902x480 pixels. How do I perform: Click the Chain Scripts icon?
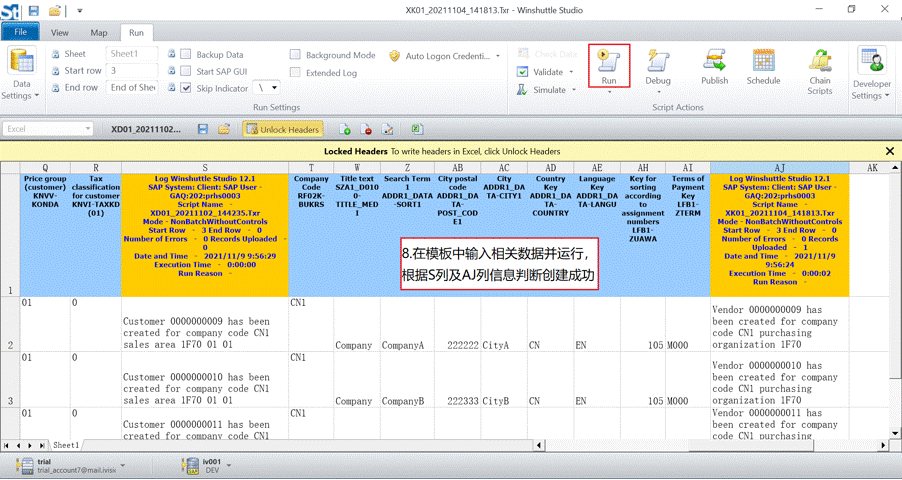[x=820, y=60]
